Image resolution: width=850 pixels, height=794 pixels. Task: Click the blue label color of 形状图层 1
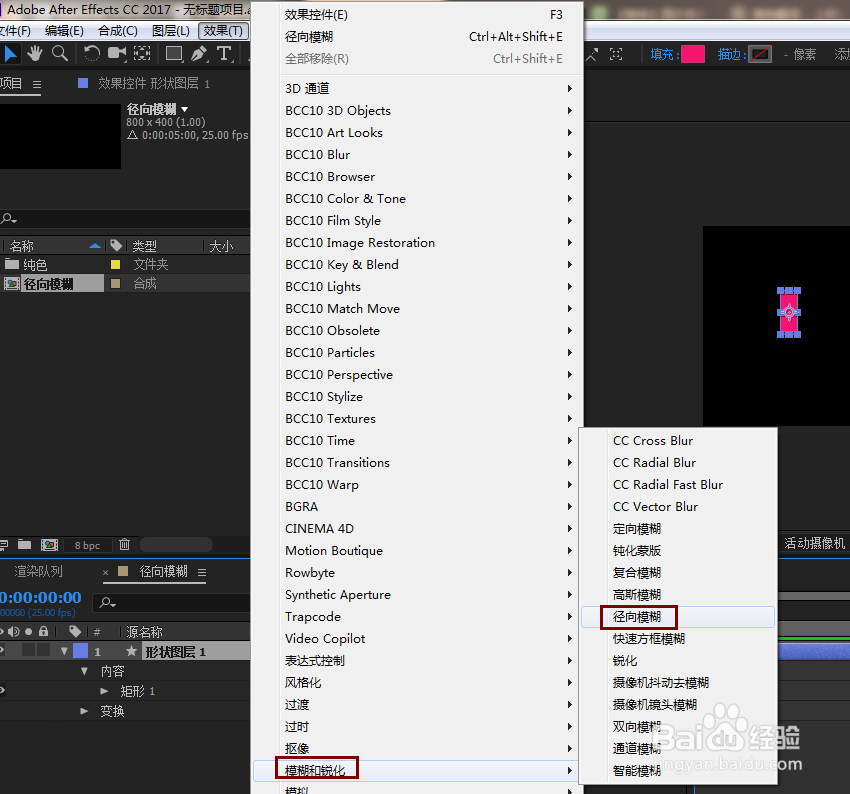pos(80,650)
